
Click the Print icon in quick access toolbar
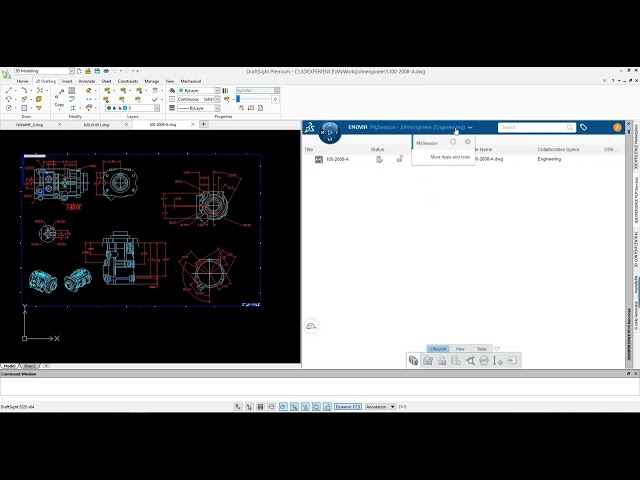(x=106, y=71)
